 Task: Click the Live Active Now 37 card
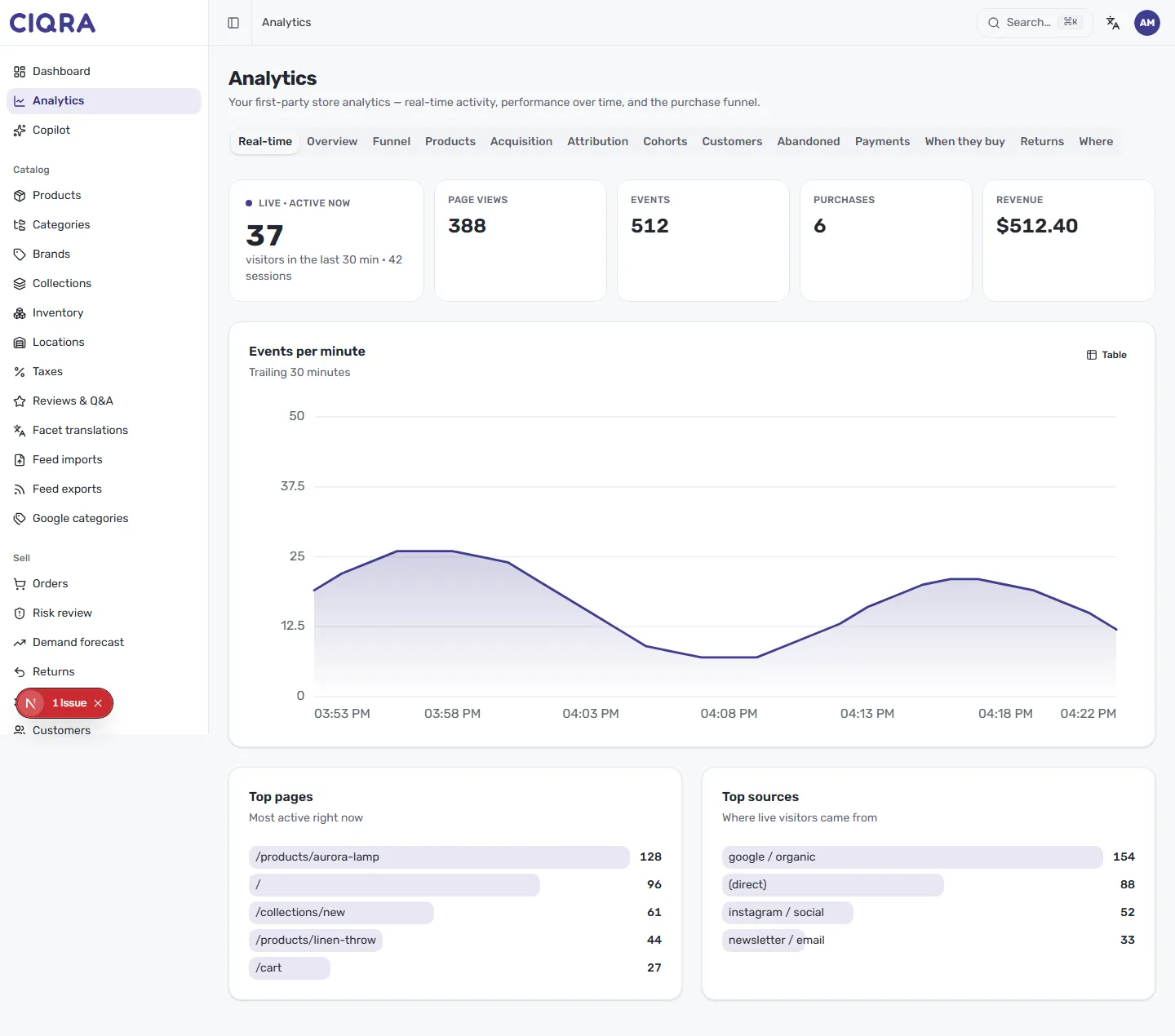click(x=326, y=241)
